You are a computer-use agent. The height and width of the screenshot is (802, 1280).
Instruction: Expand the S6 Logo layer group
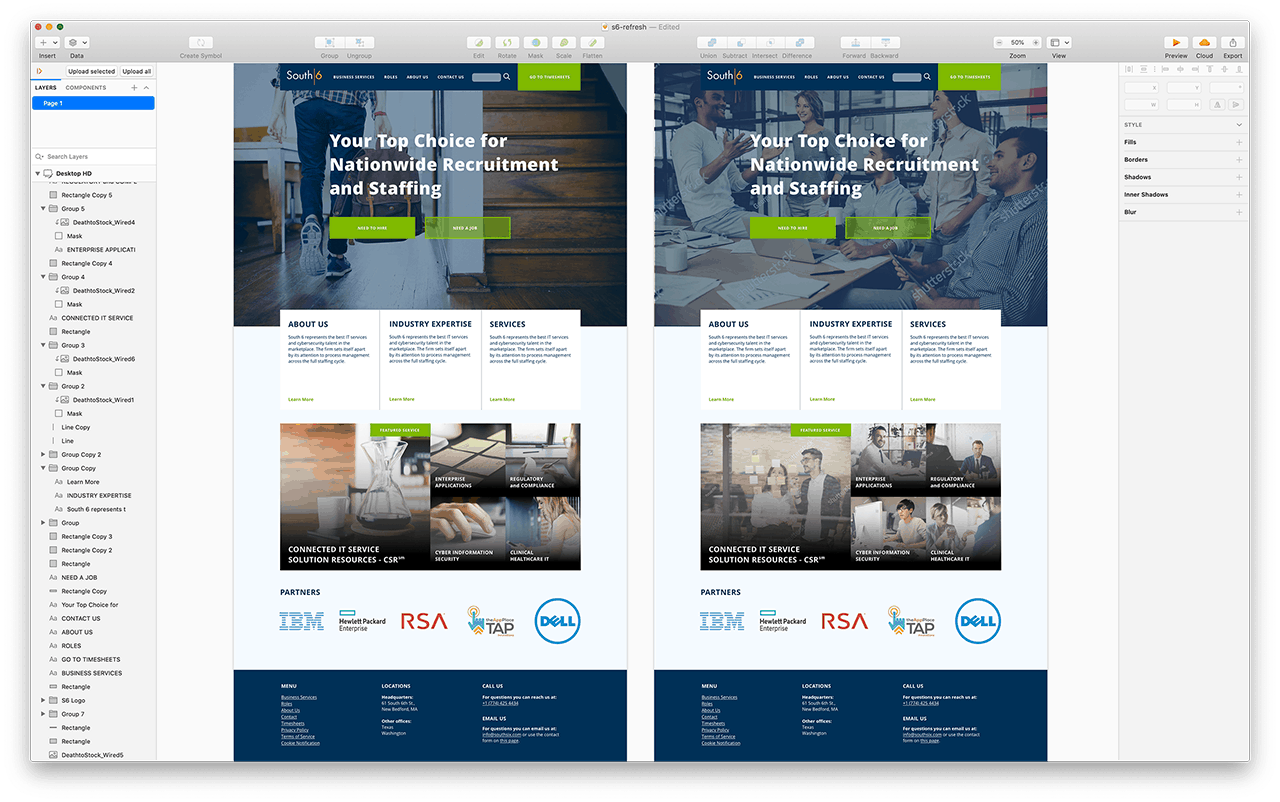click(43, 700)
